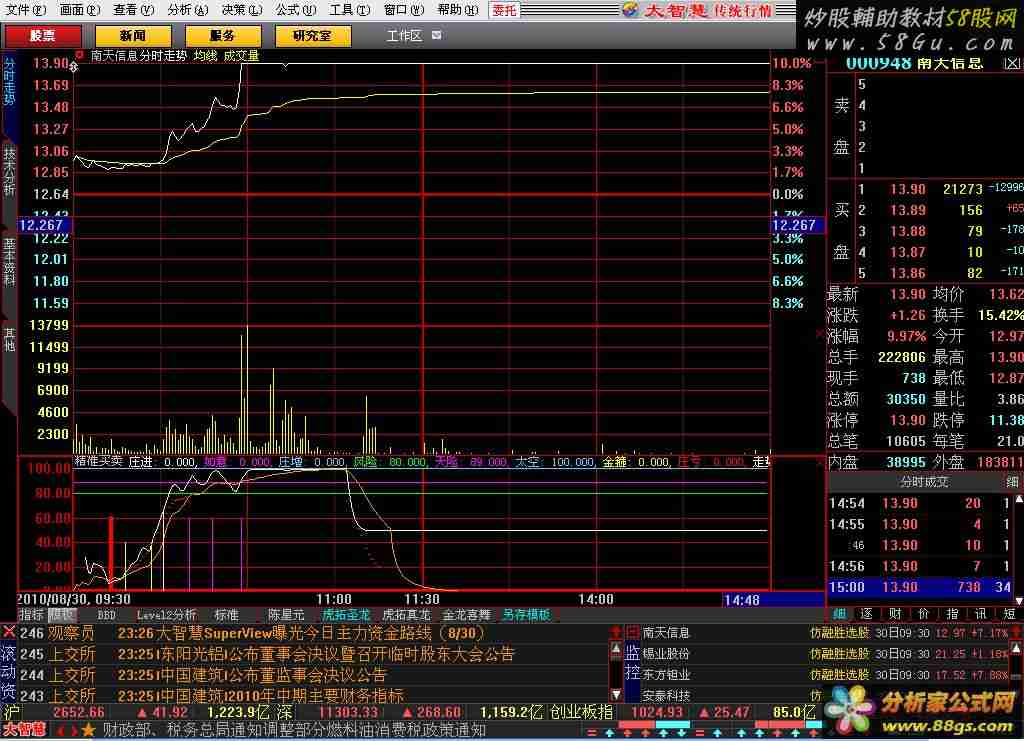This screenshot has width=1024, height=741.
Task: Click the red icon left of 南天信息 in the monitor list
Action: point(632,632)
